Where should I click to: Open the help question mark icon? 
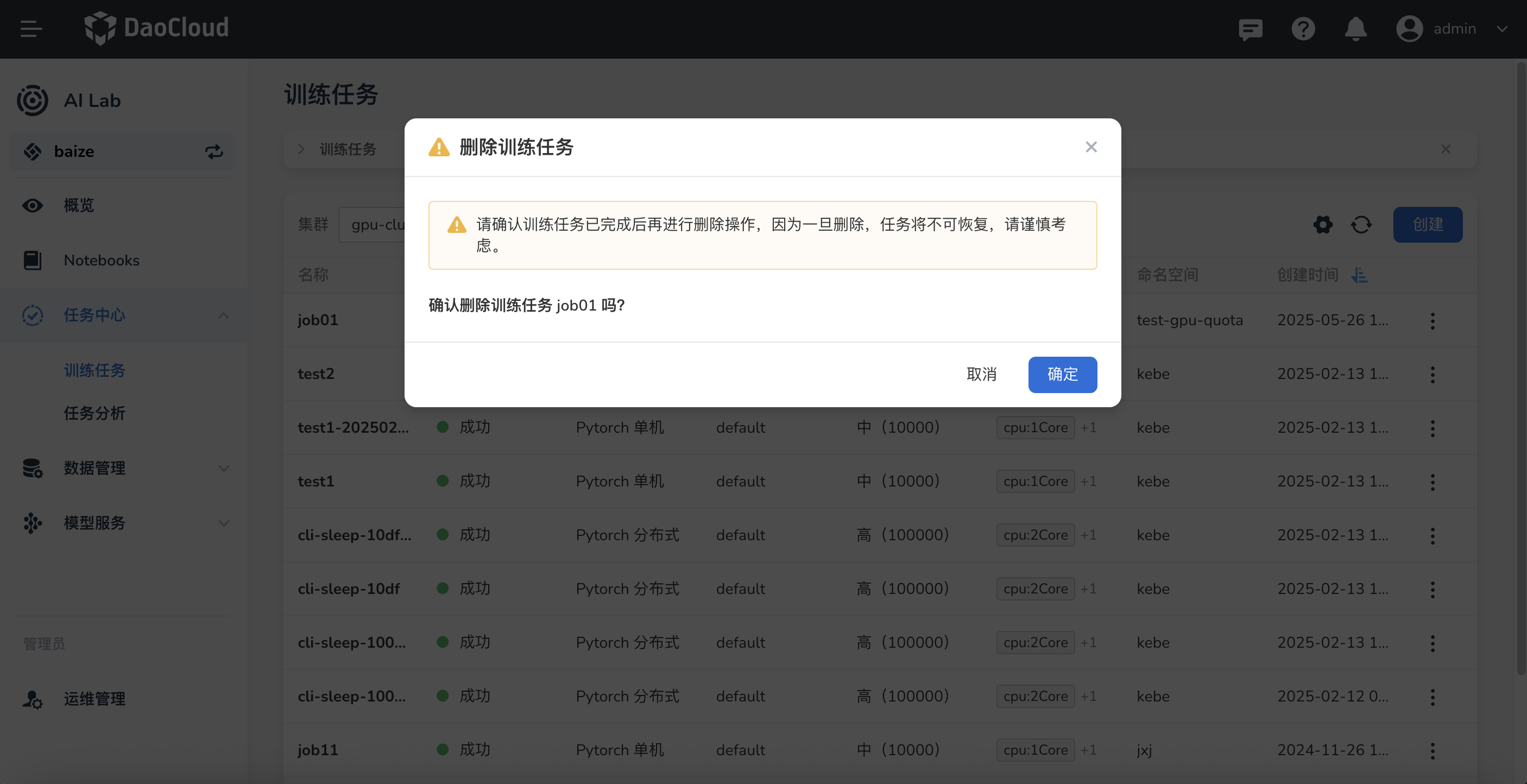coord(1303,28)
